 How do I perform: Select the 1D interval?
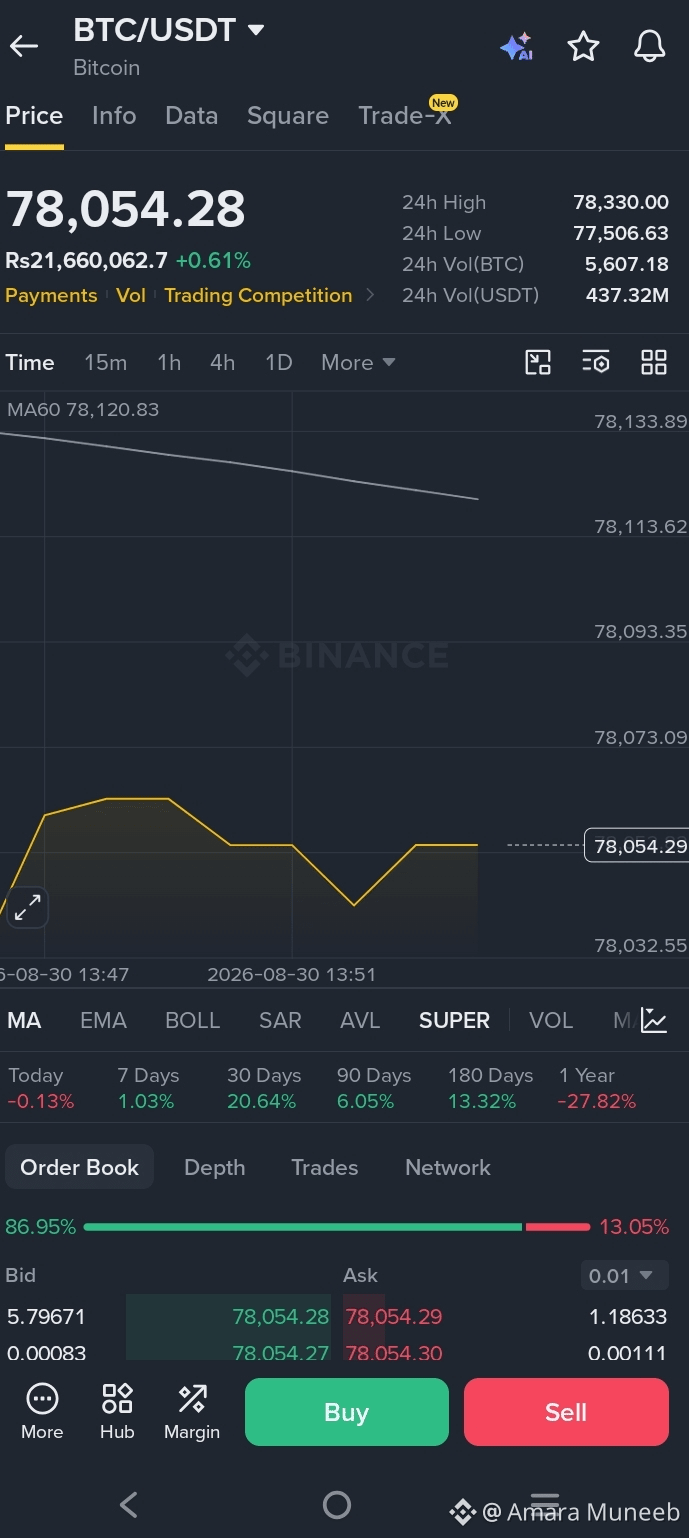coord(278,362)
